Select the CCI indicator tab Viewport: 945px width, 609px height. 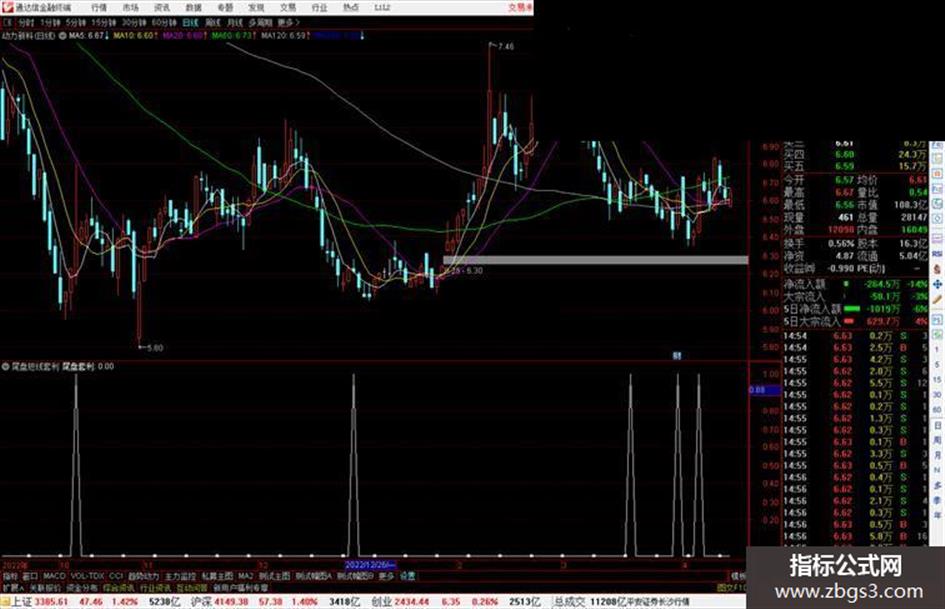116,576
